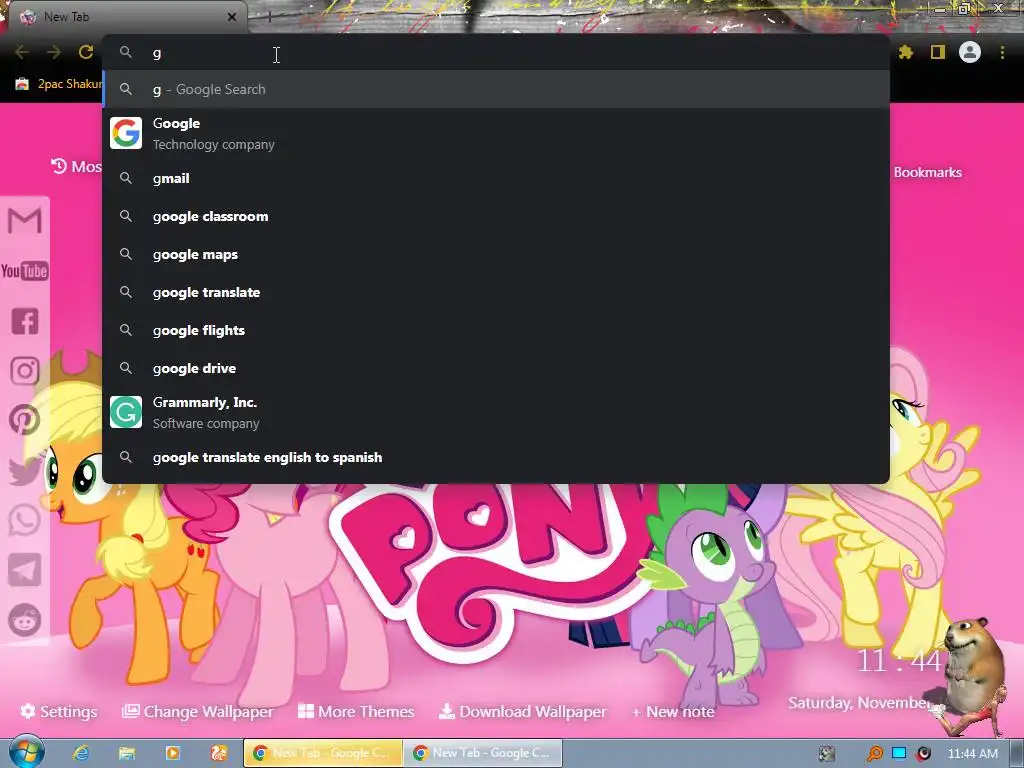Open a new tab with plus button
The height and width of the screenshot is (768, 1024).
pyautogui.click(x=269, y=17)
